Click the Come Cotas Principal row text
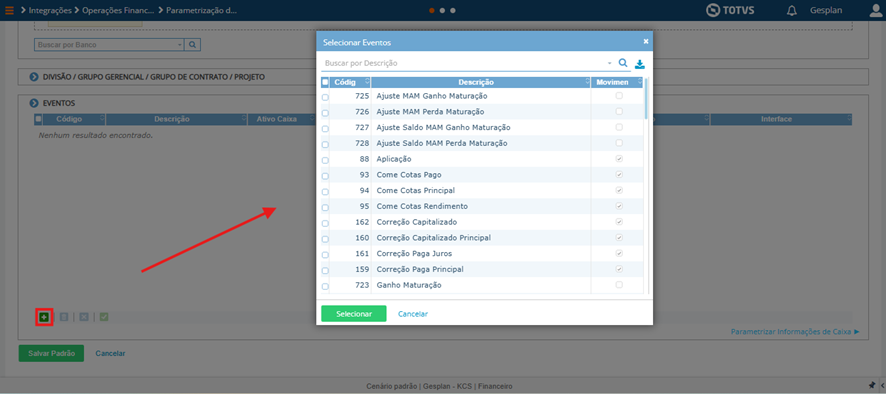Image resolution: width=886 pixels, height=394 pixels. [x=415, y=190]
